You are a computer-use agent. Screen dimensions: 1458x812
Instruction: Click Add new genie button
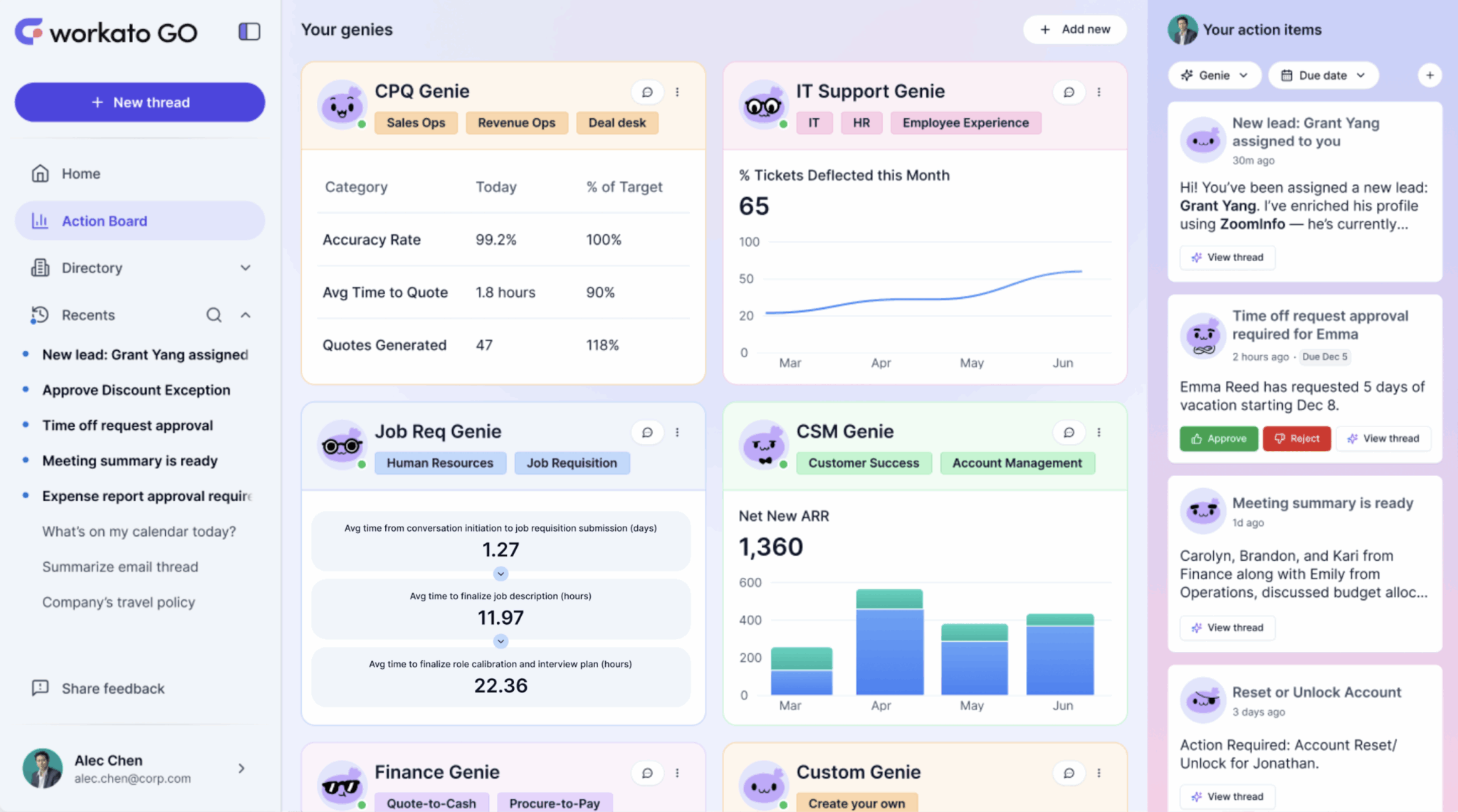tap(1074, 29)
